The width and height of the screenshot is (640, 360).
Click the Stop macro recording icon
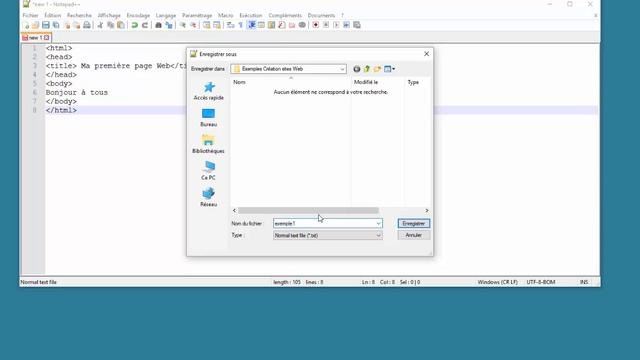[326, 25]
